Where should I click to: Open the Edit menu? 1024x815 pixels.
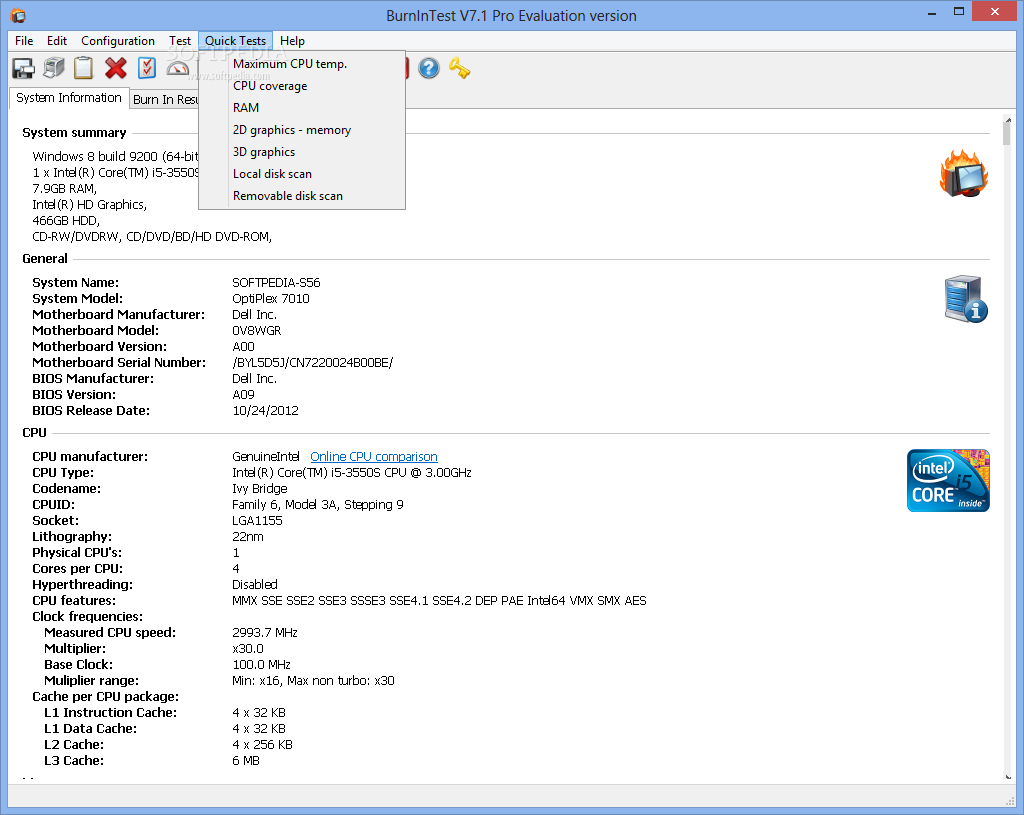pyautogui.click(x=57, y=40)
